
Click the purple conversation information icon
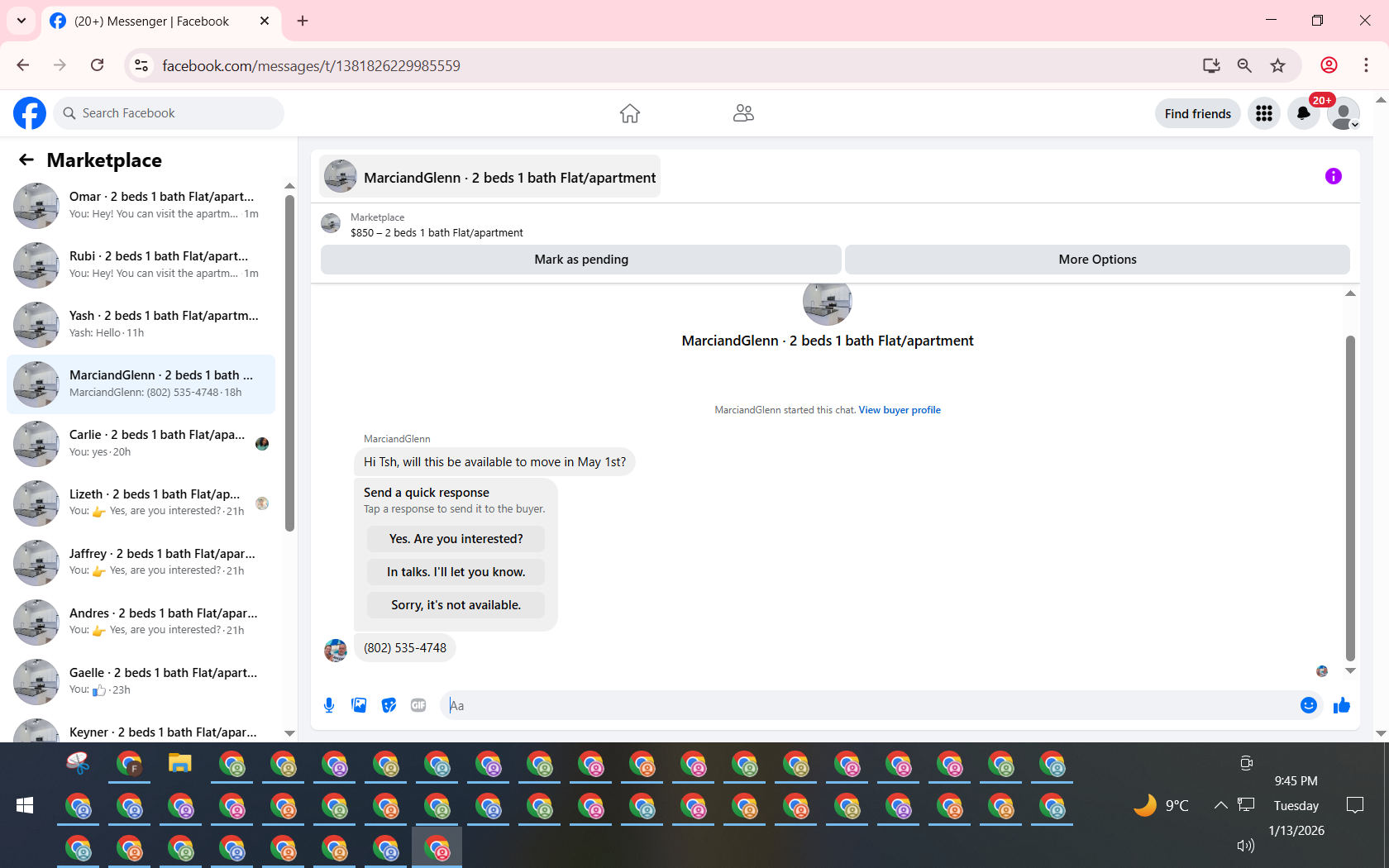click(x=1334, y=176)
